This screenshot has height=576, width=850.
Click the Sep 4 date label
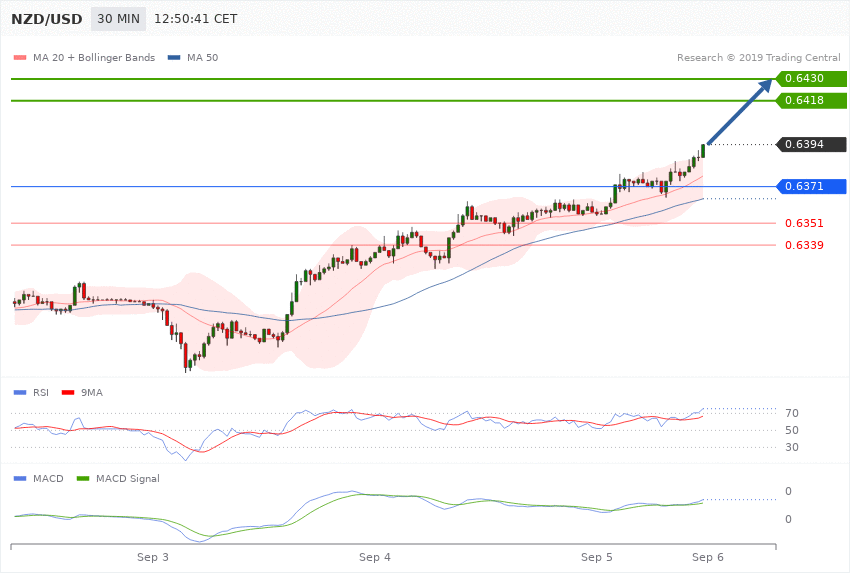tap(375, 557)
